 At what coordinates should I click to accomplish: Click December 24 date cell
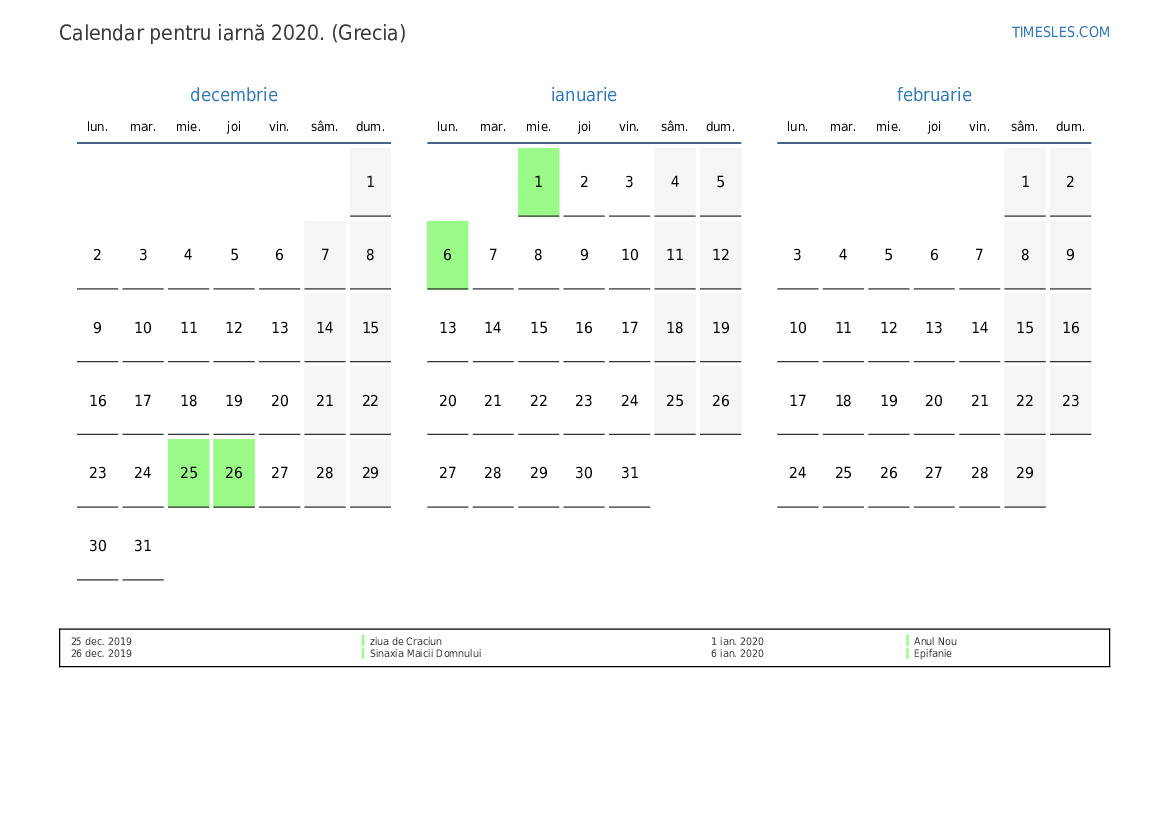143,474
